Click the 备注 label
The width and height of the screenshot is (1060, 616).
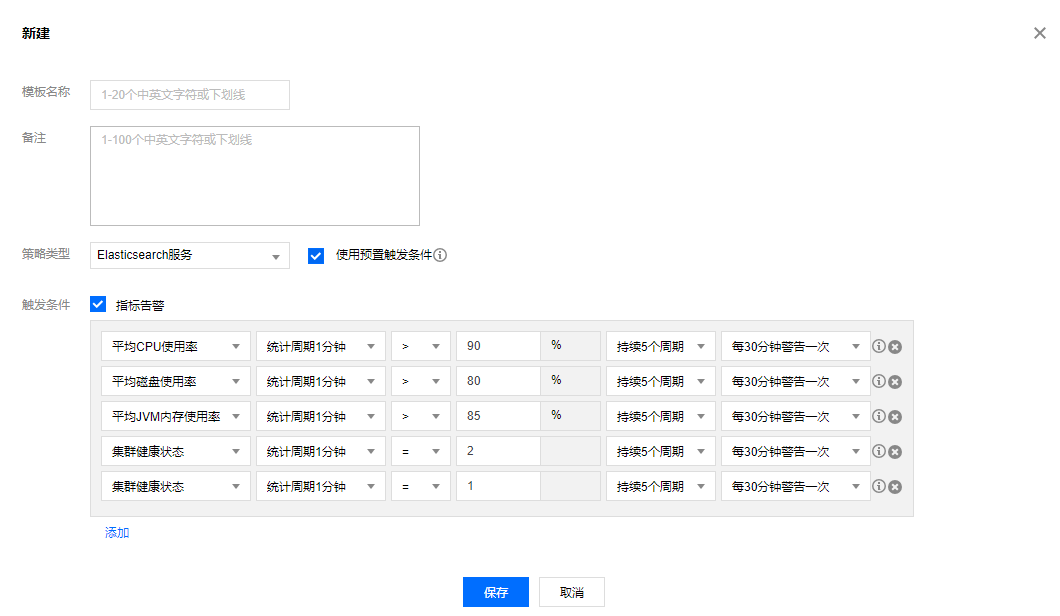pos(34,138)
